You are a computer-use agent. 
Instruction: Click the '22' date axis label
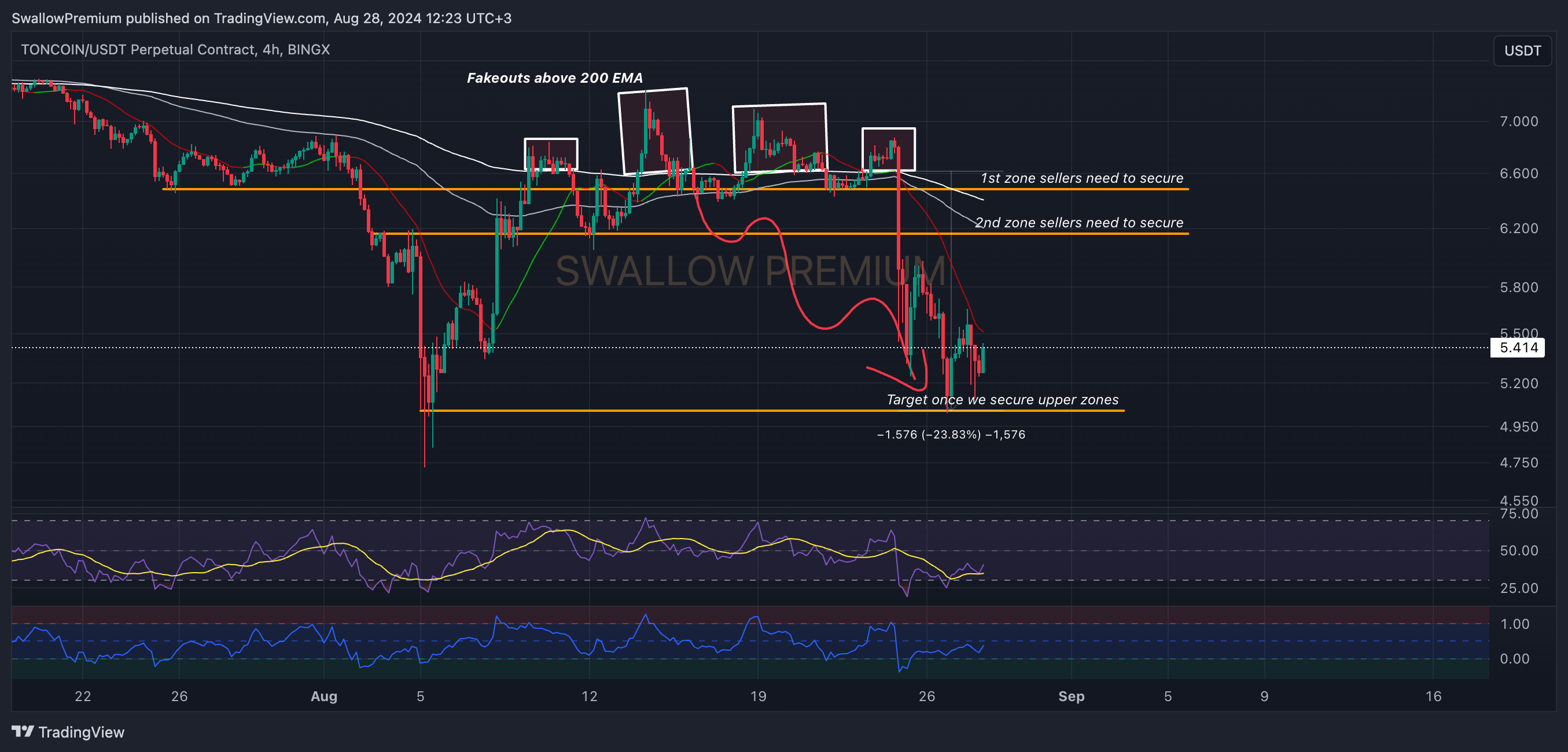83,696
